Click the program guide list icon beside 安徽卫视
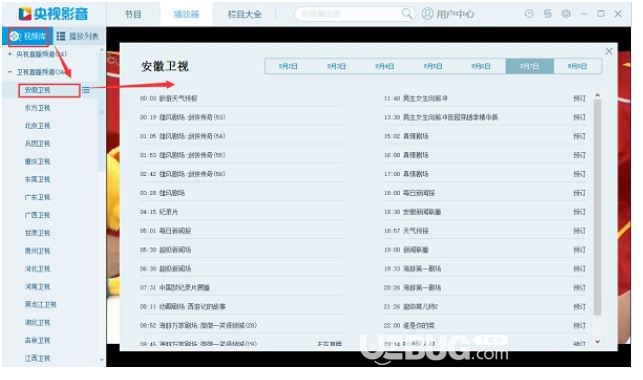The width and height of the screenshot is (643, 380). [x=86, y=90]
